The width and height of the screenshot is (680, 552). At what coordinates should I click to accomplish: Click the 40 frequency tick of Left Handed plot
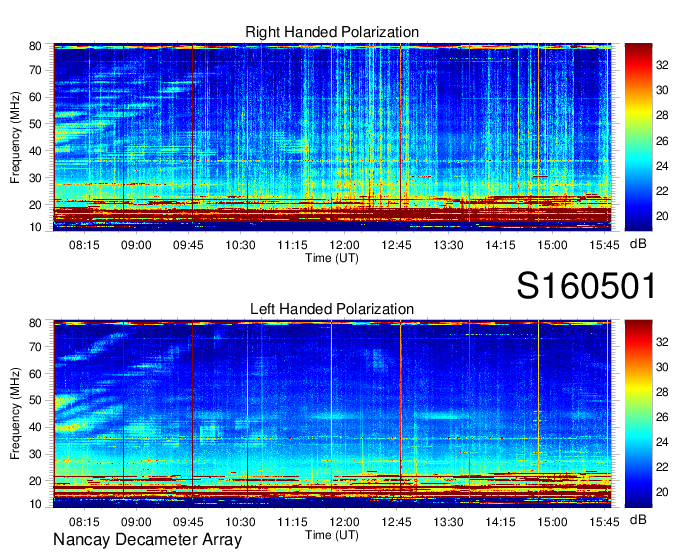coord(35,427)
